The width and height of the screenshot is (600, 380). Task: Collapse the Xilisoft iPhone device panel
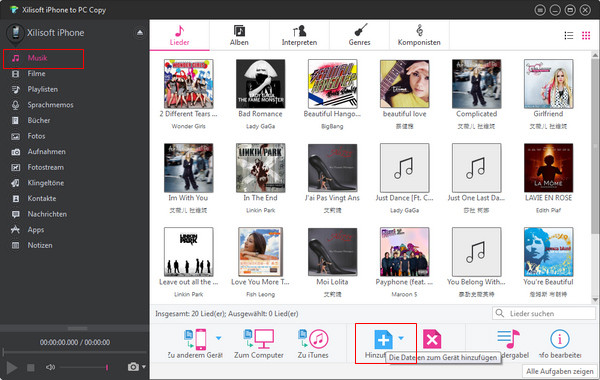pyautogui.click(x=140, y=33)
